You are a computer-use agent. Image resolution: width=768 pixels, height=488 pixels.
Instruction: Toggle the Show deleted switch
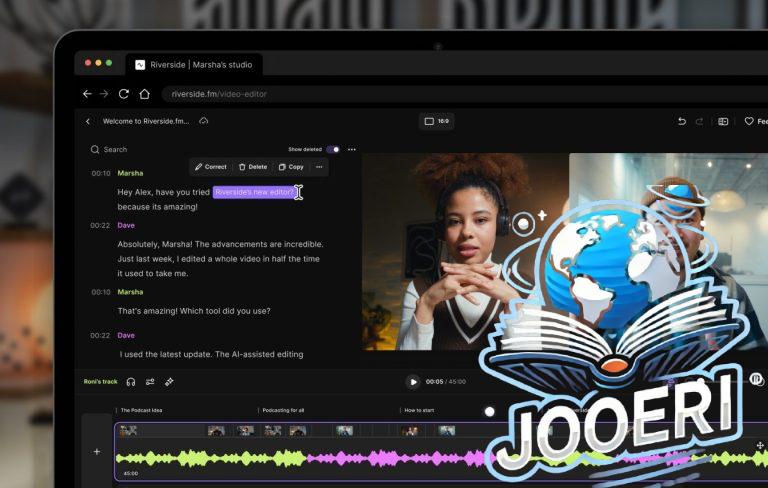coord(333,149)
